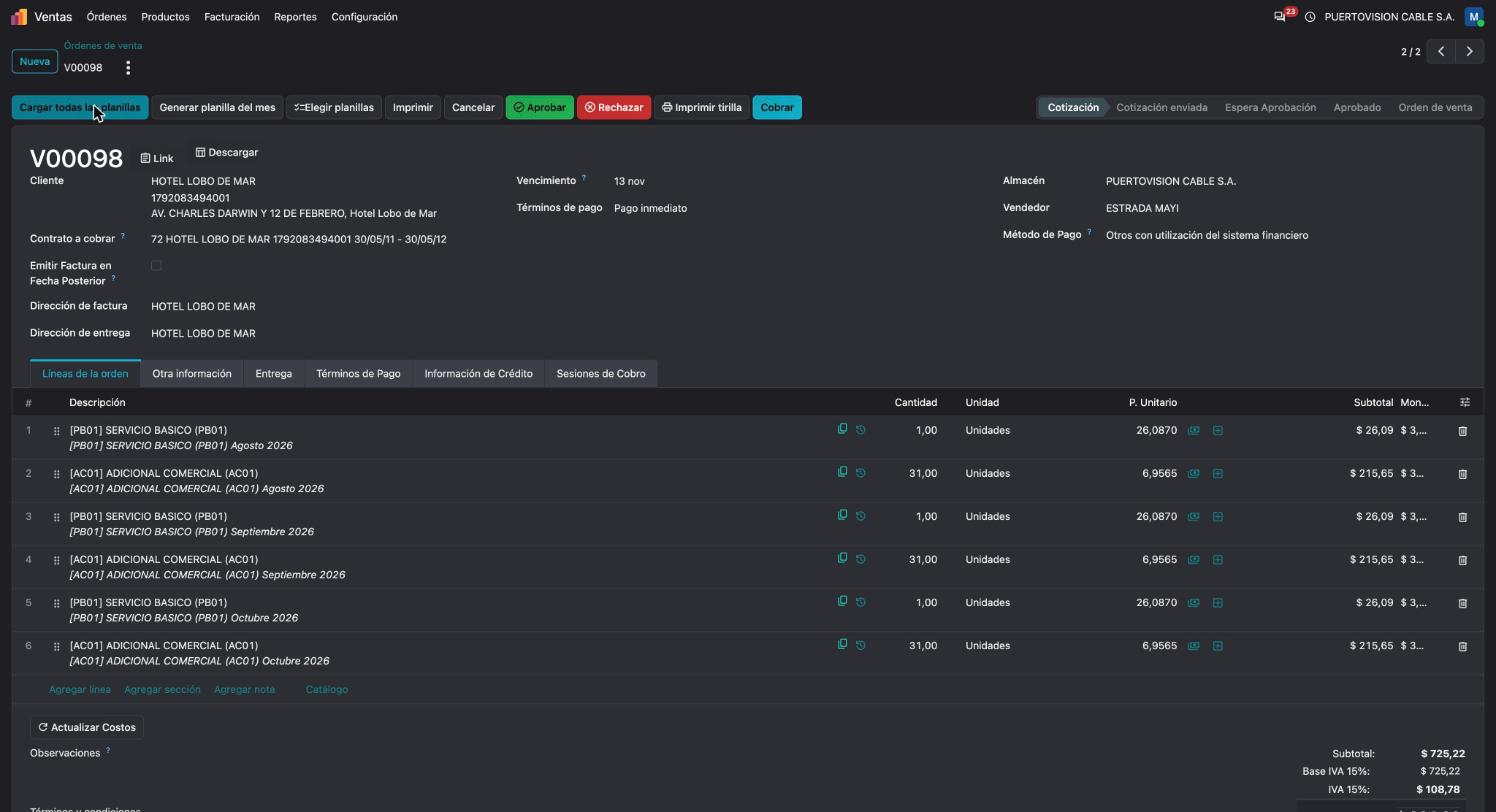Open the company switcher PUERTOVISION CABLE S.A.
The image size is (1496, 812).
pyautogui.click(x=1389, y=17)
